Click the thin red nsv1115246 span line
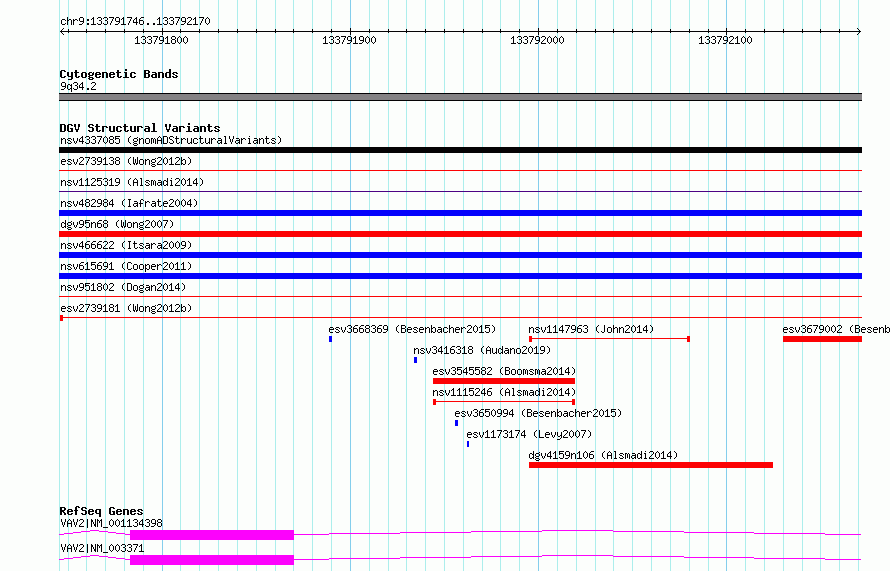890x571 pixels. click(504, 402)
